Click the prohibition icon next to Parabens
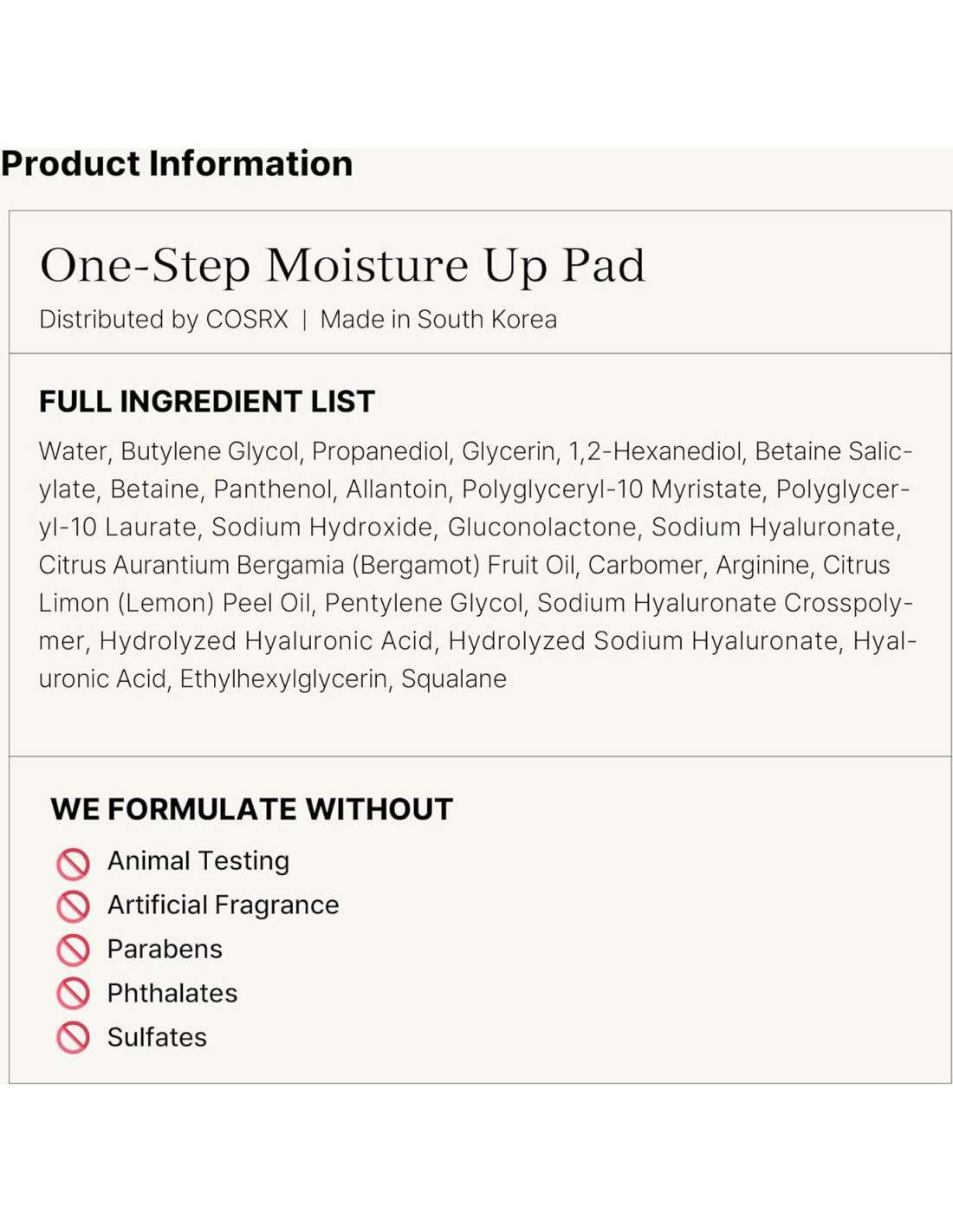Viewport: 953px width, 1232px height. pyautogui.click(x=74, y=950)
